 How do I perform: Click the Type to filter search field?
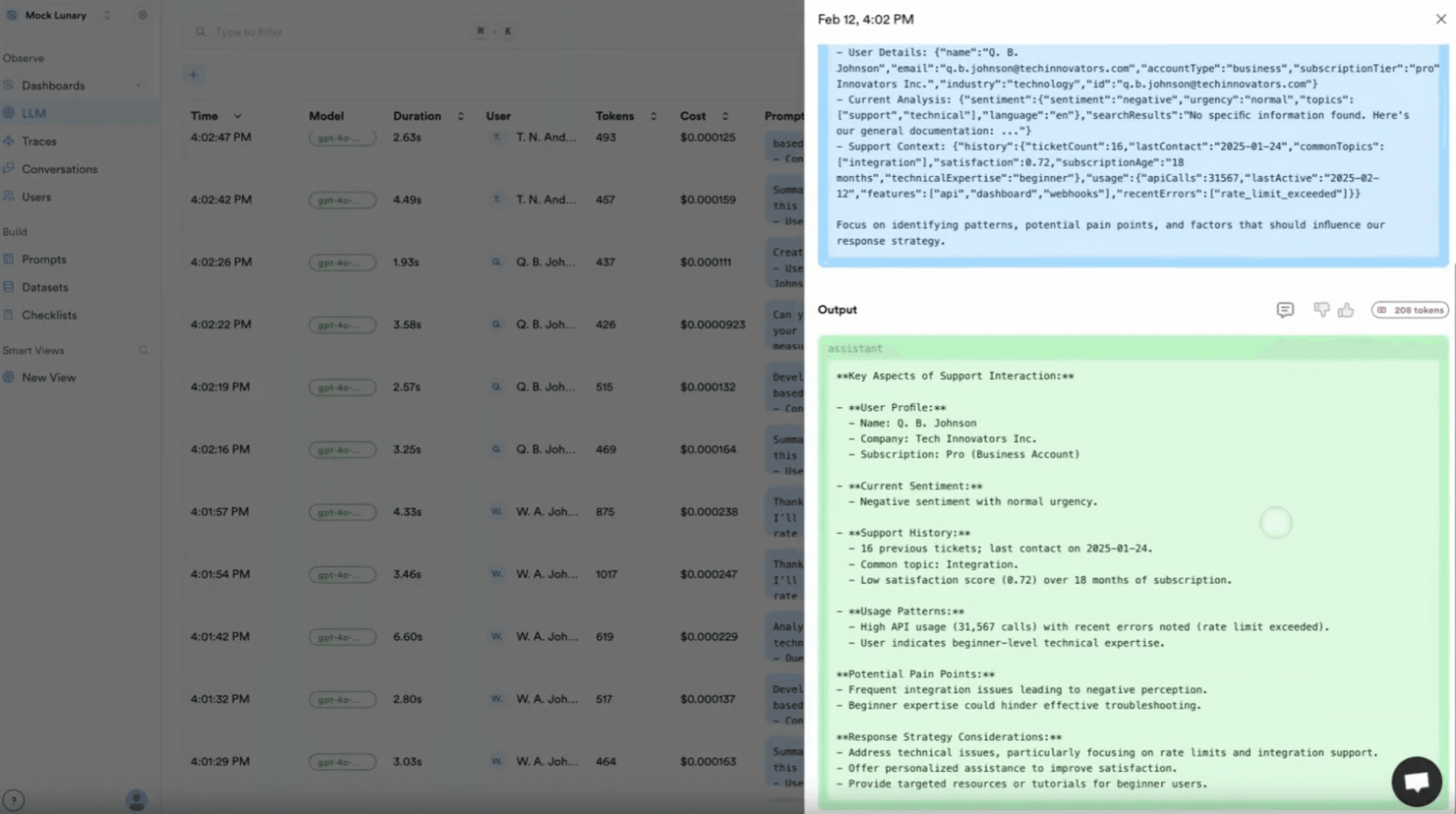[x=350, y=31]
